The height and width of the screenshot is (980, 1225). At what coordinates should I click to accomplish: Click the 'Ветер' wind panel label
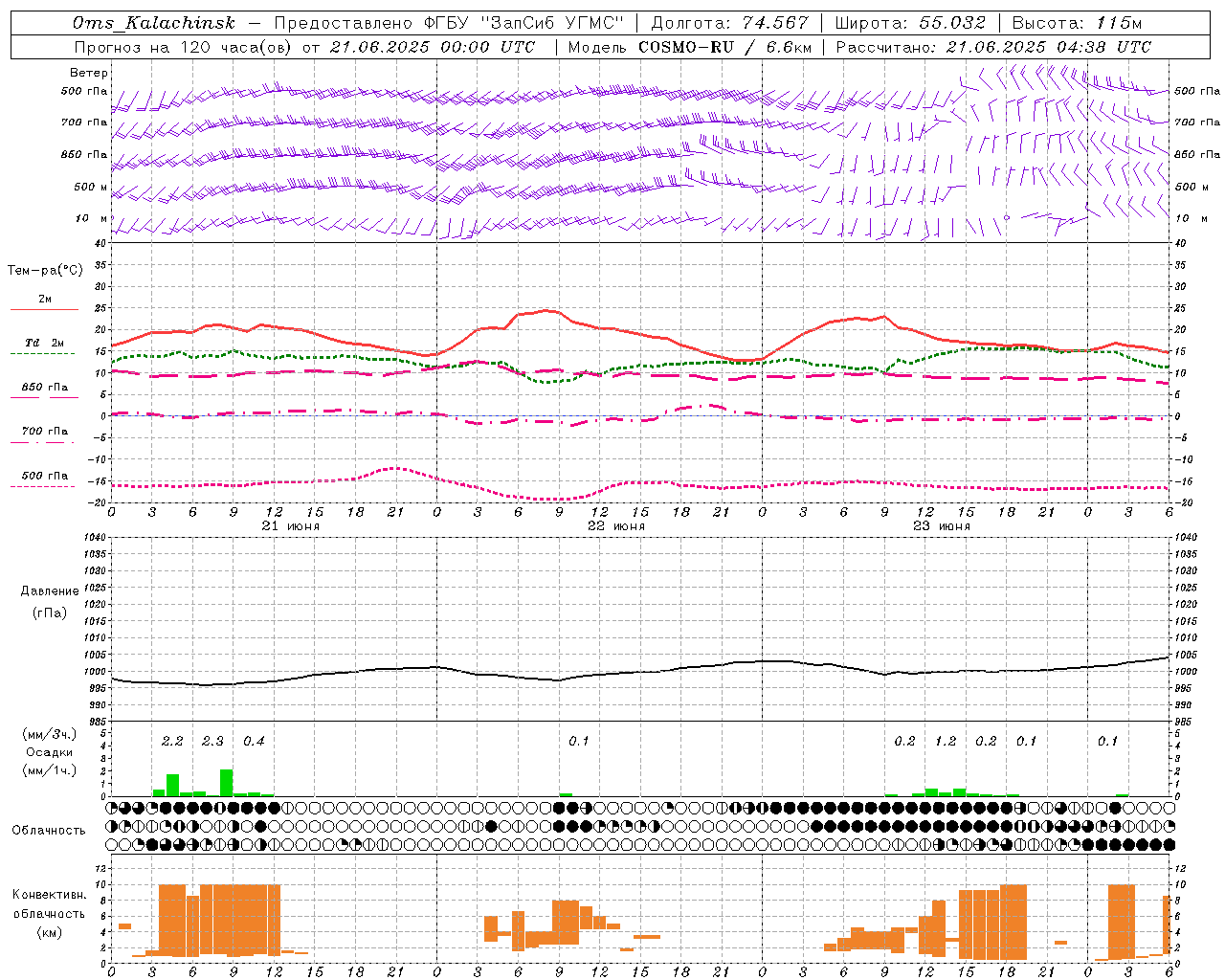[89, 73]
